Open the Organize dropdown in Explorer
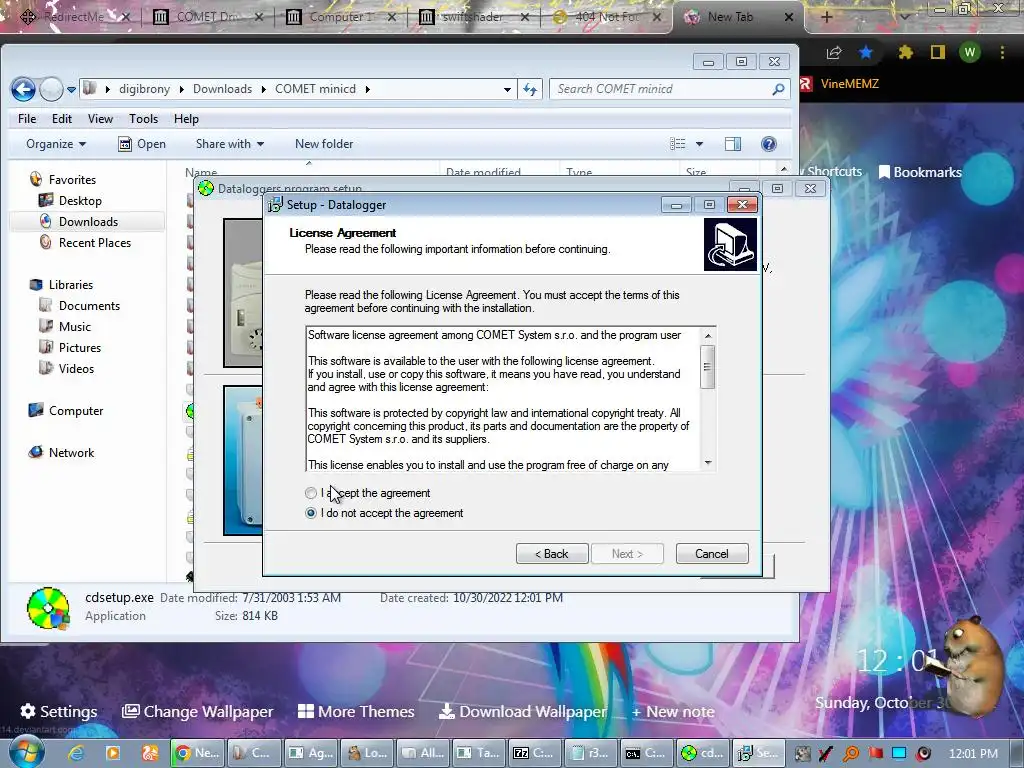 [x=56, y=144]
